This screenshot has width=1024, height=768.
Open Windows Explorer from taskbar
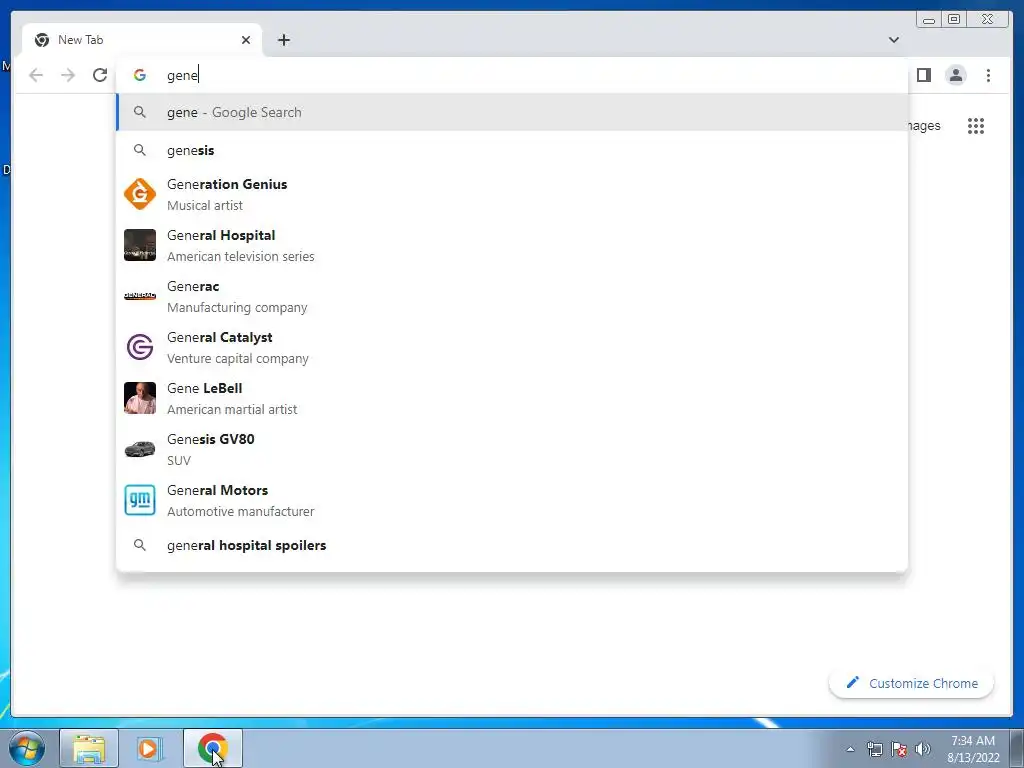point(89,748)
